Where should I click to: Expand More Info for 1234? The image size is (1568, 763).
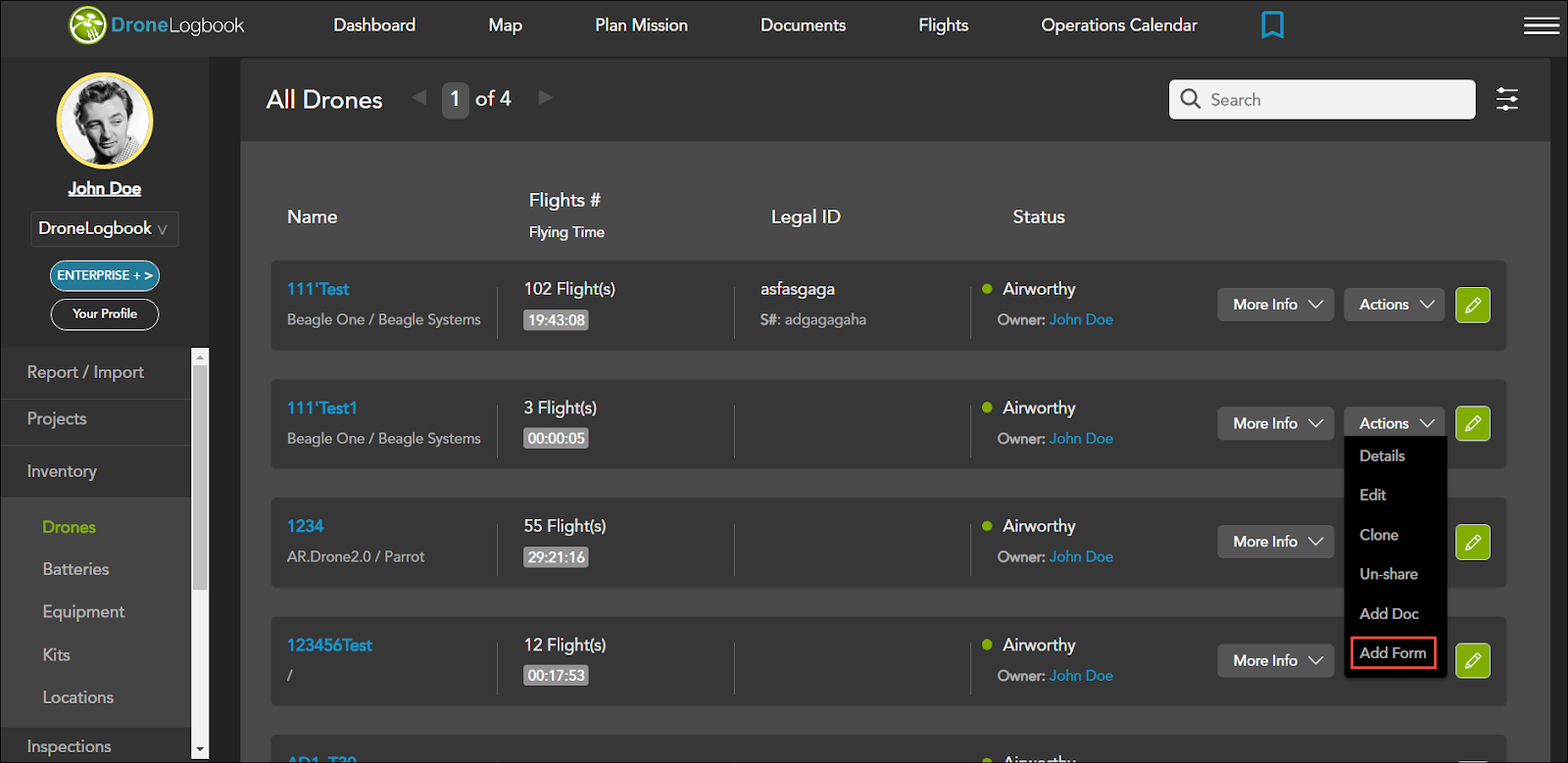point(1276,542)
